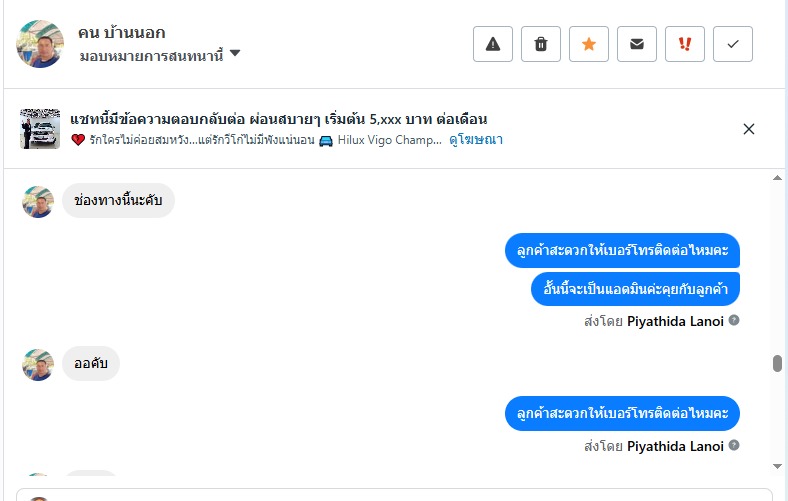Dismiss the ad banner with X

[749, 129]
